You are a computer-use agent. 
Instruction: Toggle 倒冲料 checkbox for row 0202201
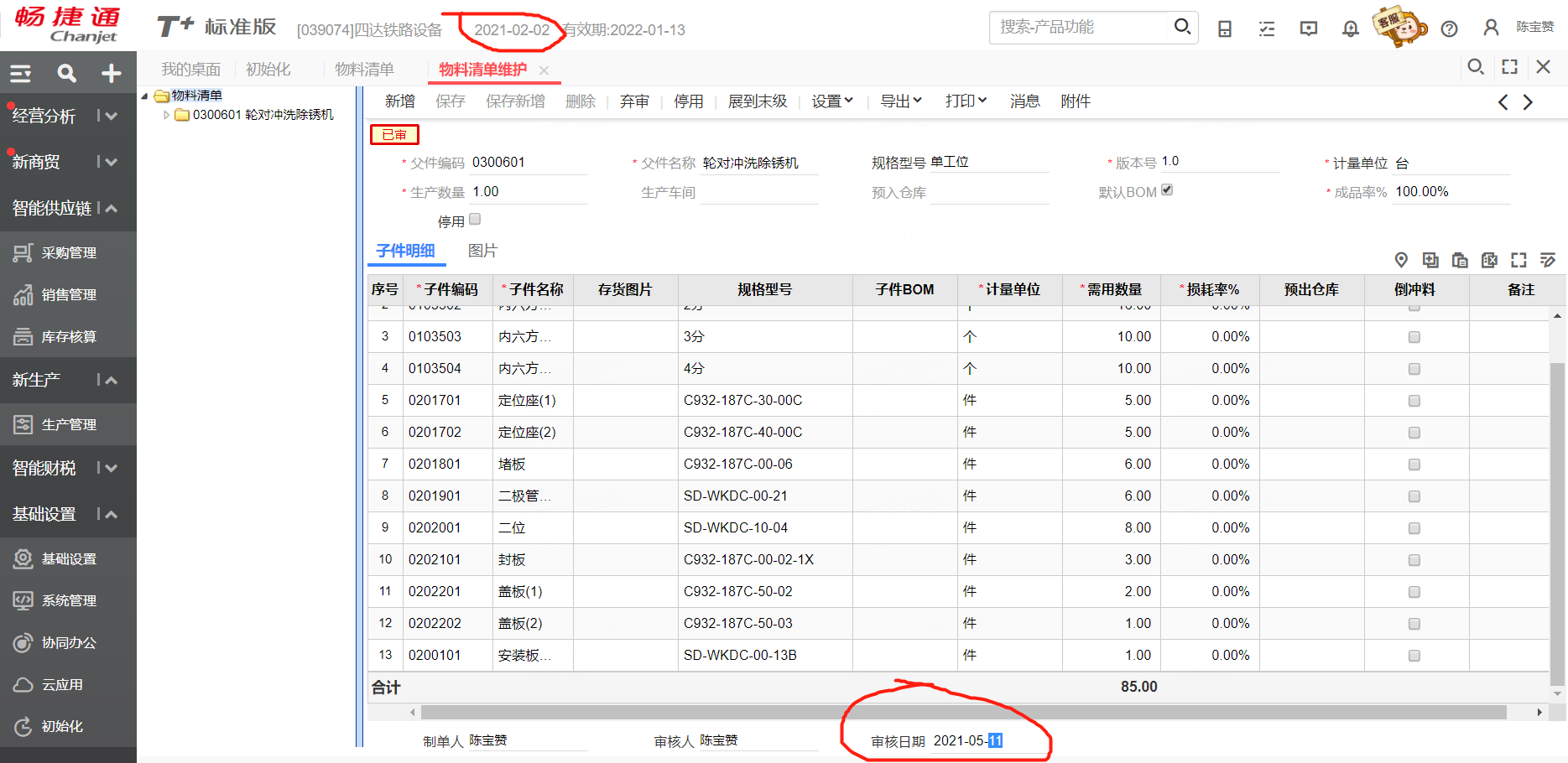tap(1414, 592)
